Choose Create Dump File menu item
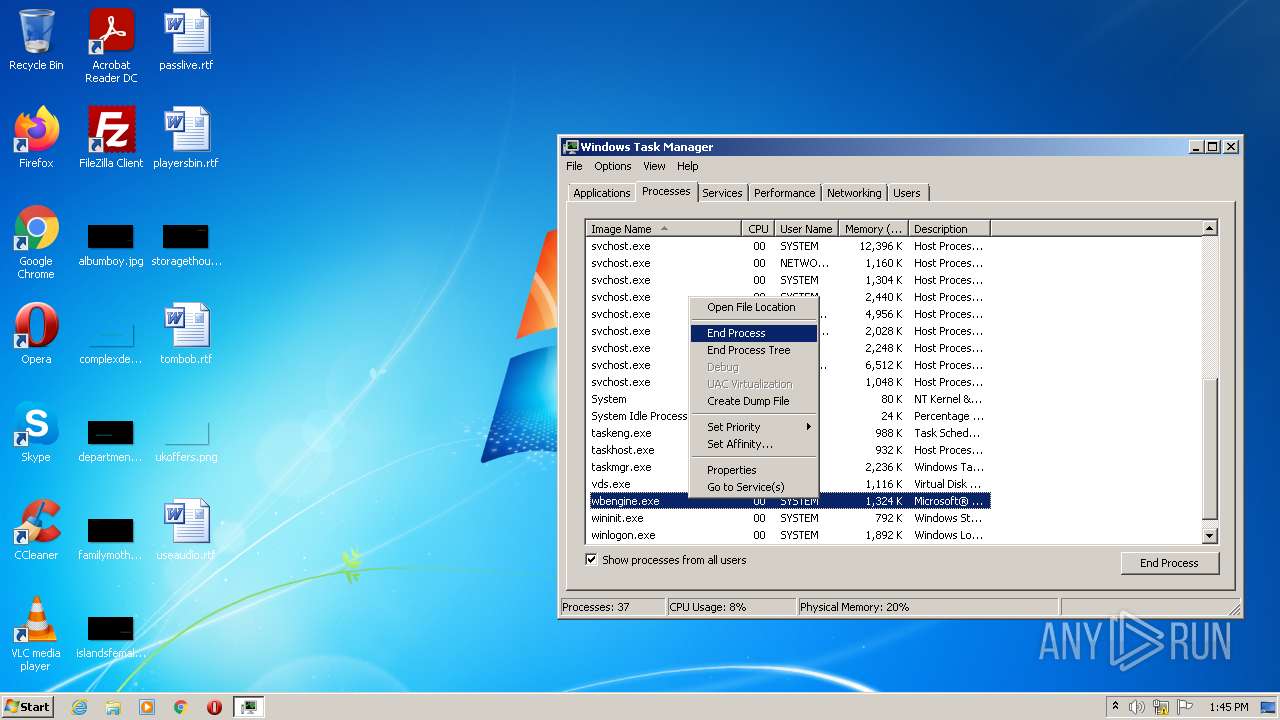 click(754, 401)
